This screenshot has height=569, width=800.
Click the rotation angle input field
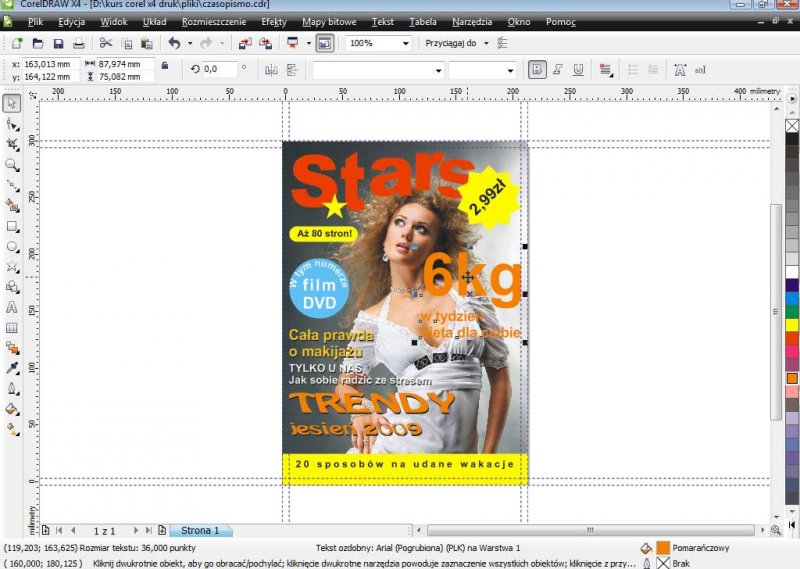219,70
